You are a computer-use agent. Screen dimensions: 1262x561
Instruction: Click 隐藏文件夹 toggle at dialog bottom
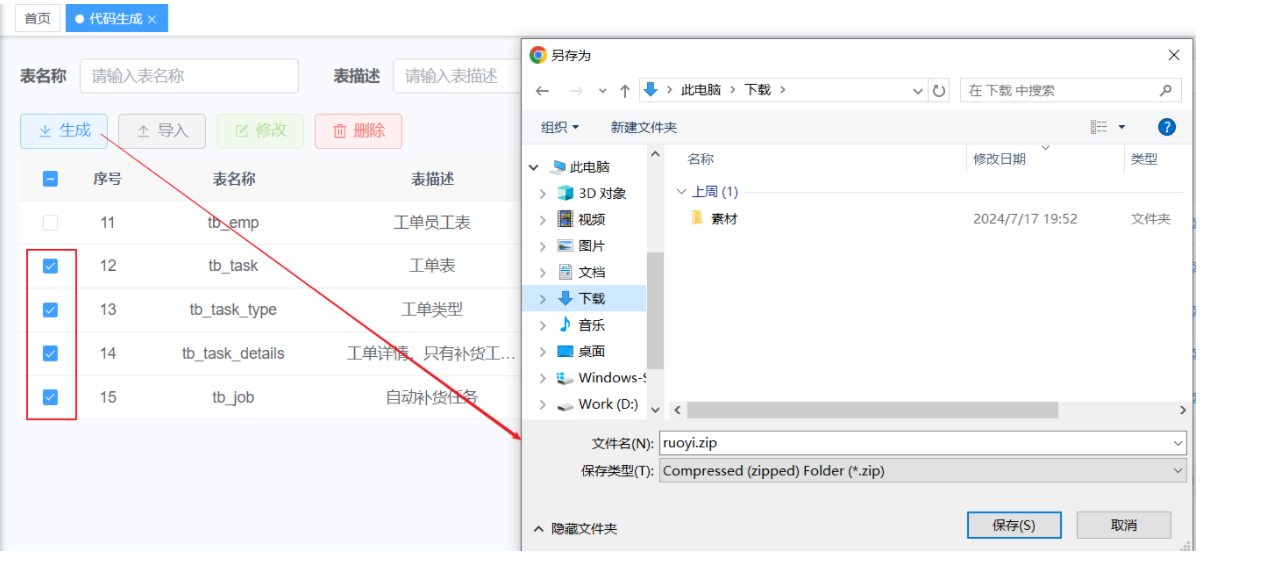575,529
